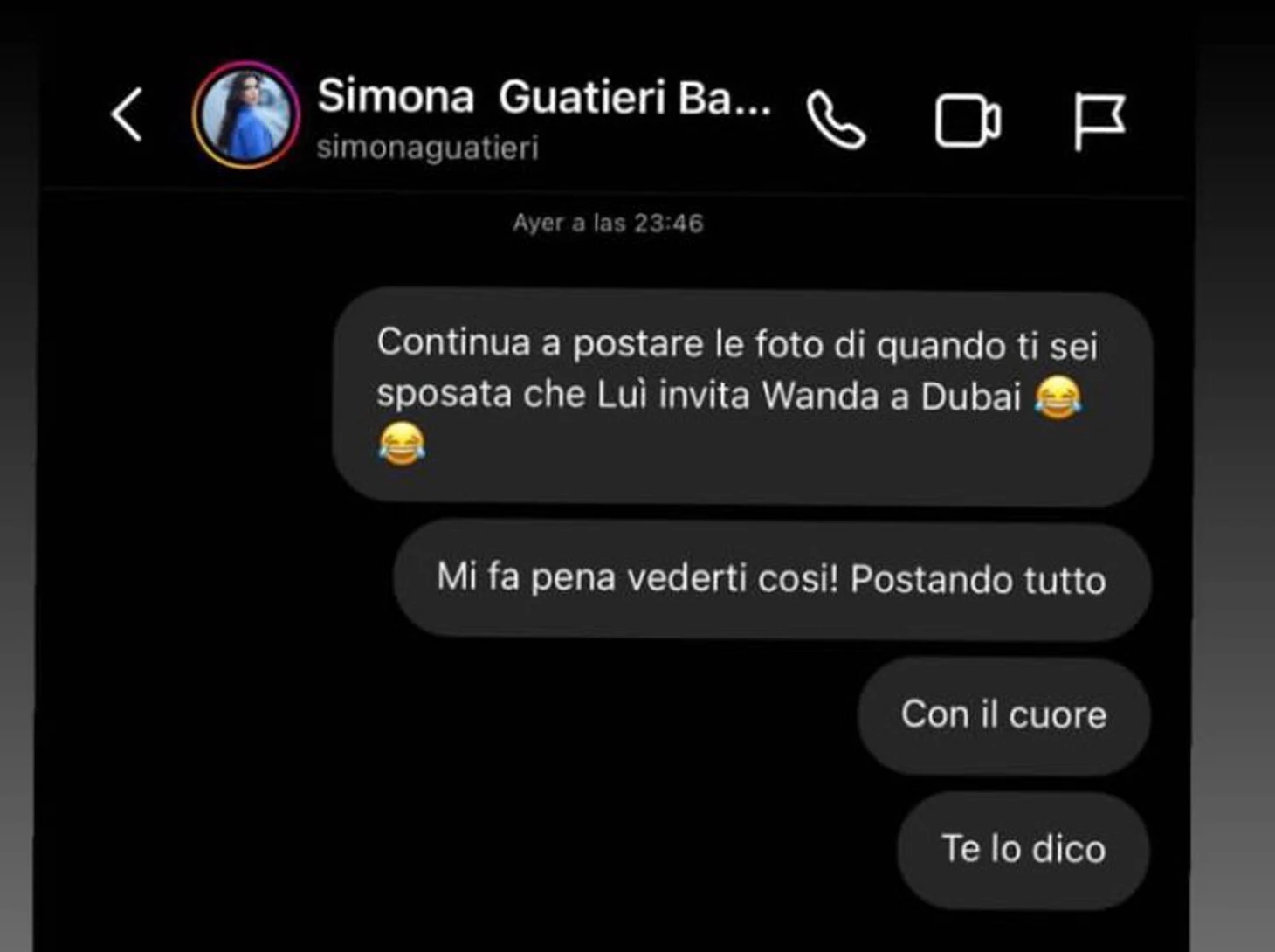The width and height of the screenshot is (1275, 952).
Task: Start a voice call with Simona
Action: pyautogui.click(x=837, y=121)
